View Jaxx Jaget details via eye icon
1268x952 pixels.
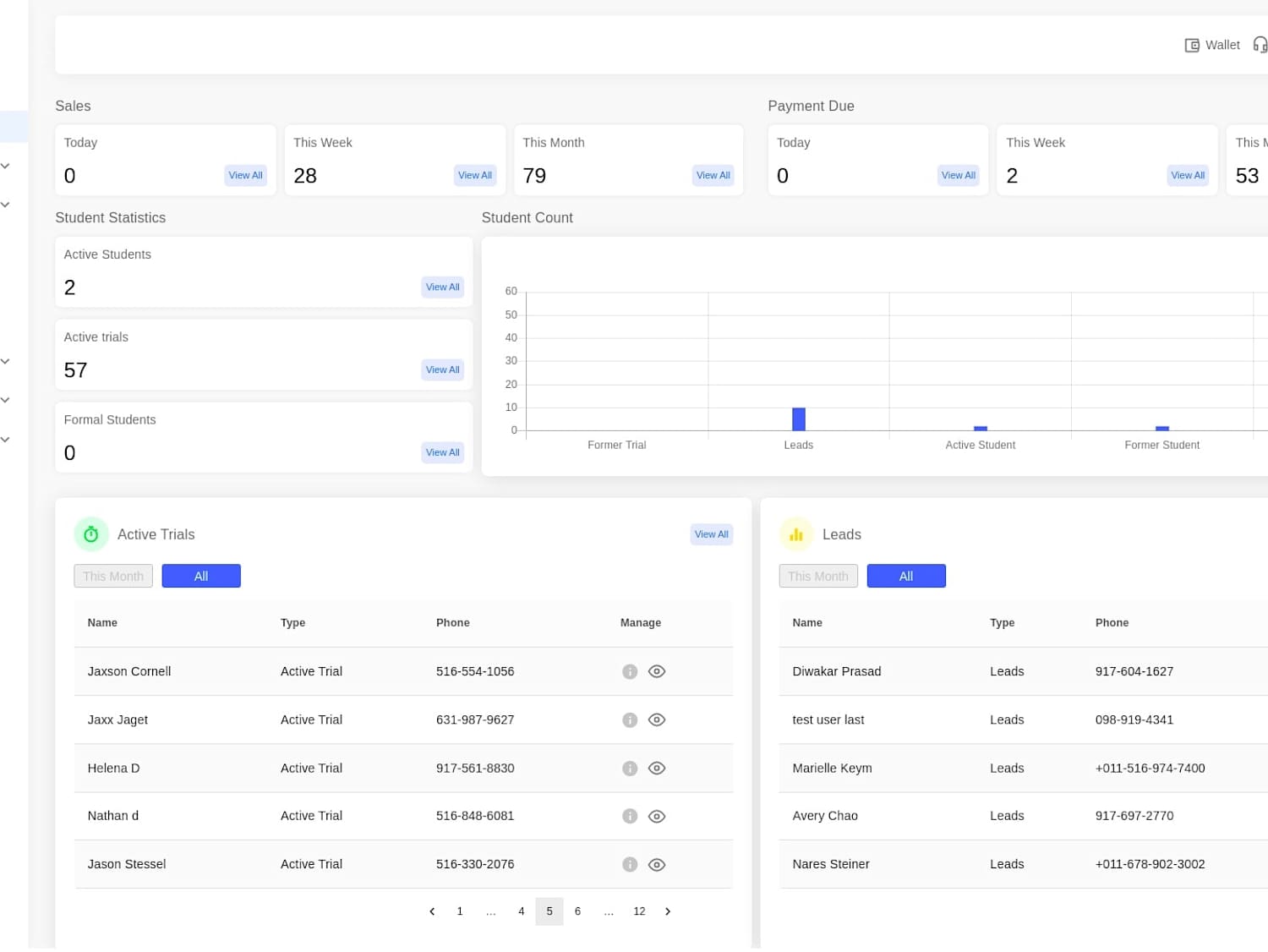pos(657,720)
